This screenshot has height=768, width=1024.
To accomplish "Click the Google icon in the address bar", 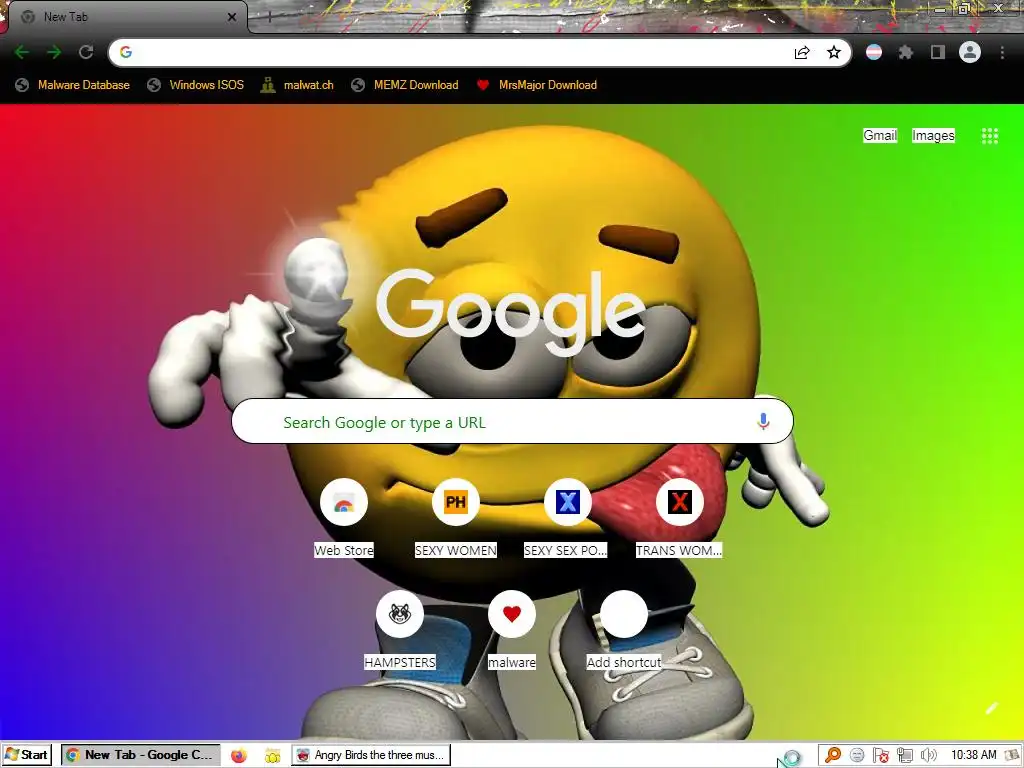I will (x=126, y=52).
